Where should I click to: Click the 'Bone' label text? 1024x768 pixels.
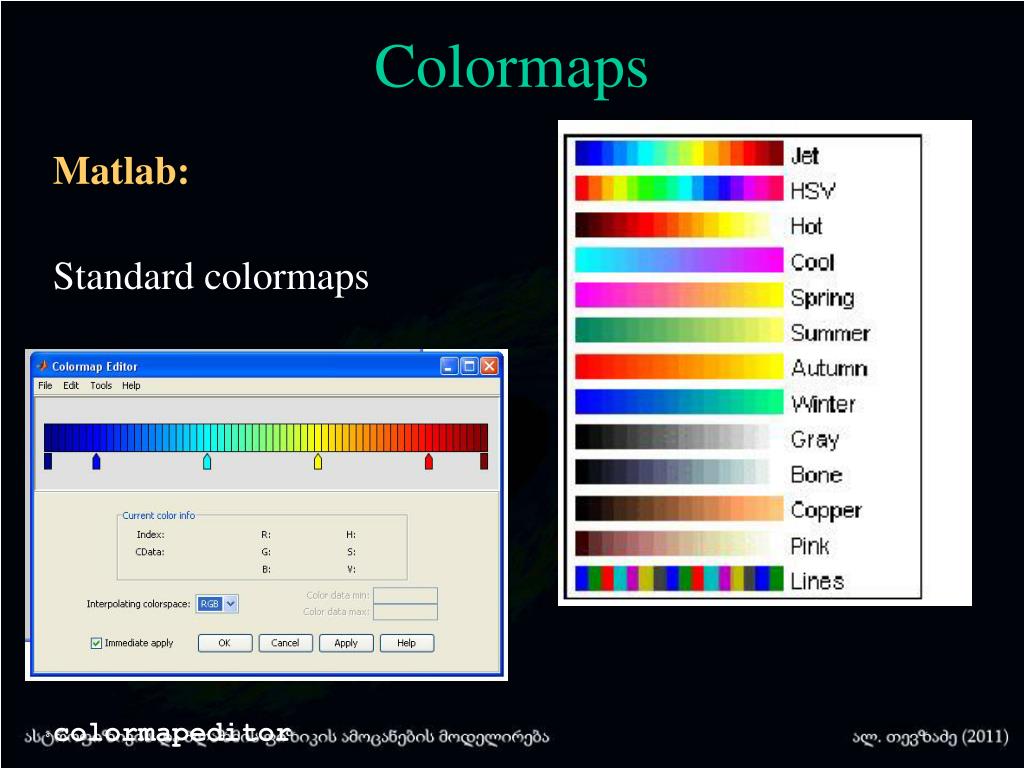coord(816,474)
